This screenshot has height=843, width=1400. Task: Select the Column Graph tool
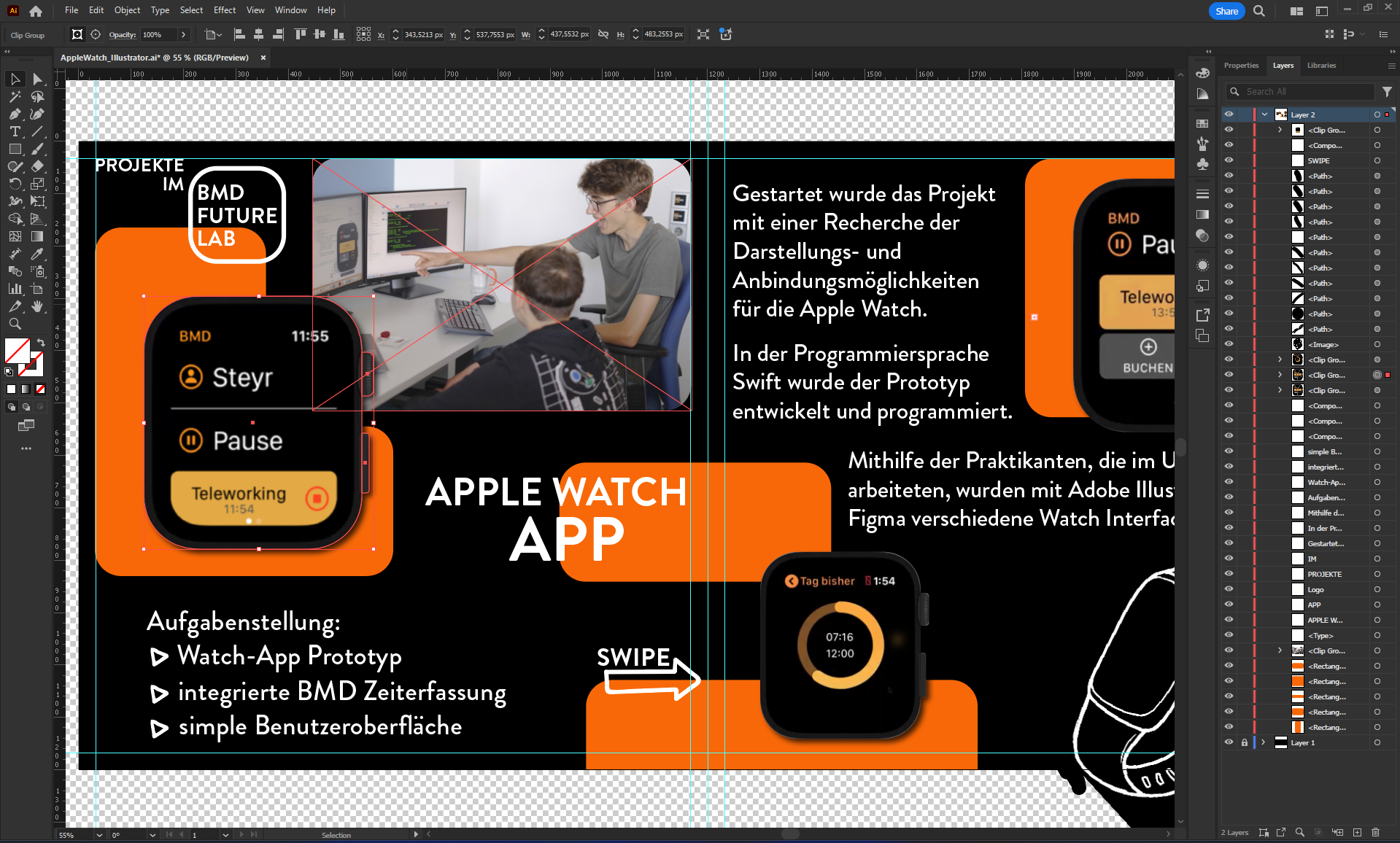(15, 289)
